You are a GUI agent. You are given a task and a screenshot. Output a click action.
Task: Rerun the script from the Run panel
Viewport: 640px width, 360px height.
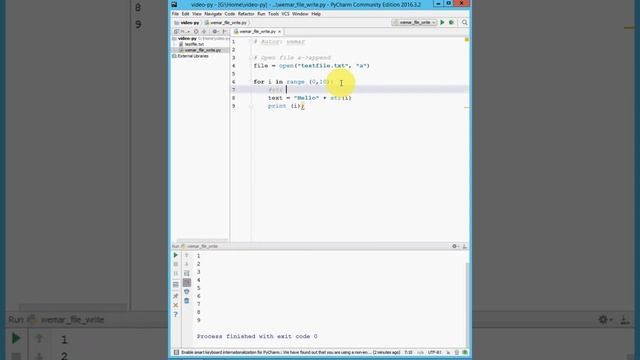(x=176, y=255)
